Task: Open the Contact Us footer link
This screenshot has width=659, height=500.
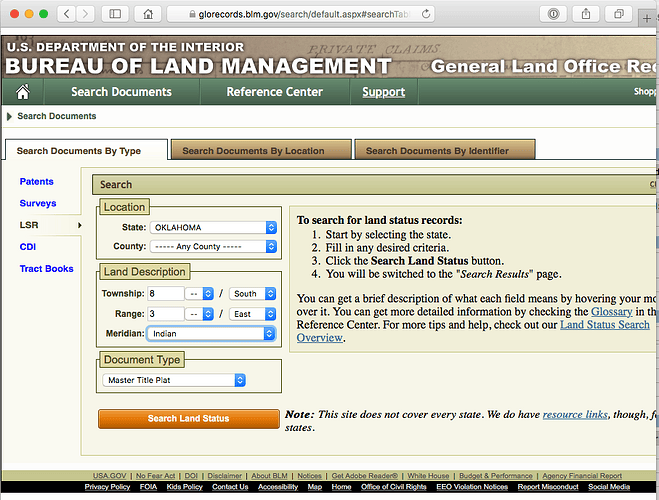Action: [x=230, y=487]
